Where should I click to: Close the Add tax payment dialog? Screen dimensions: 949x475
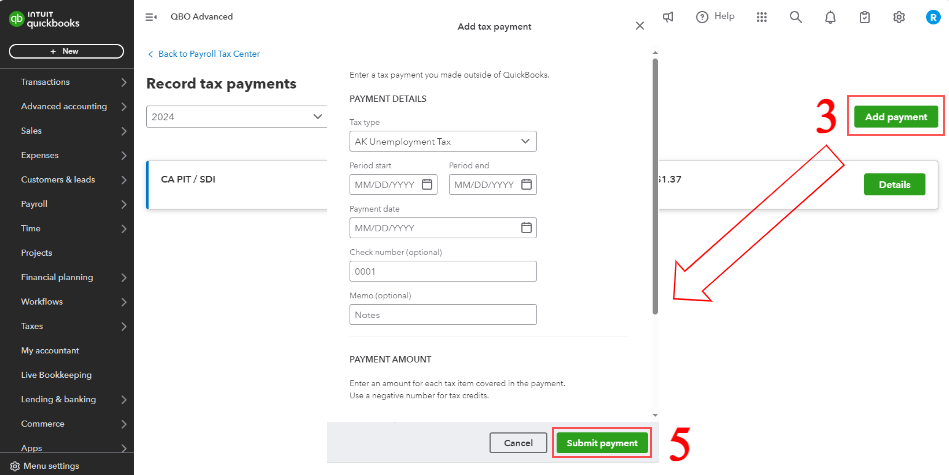click(x=640, y=26)
